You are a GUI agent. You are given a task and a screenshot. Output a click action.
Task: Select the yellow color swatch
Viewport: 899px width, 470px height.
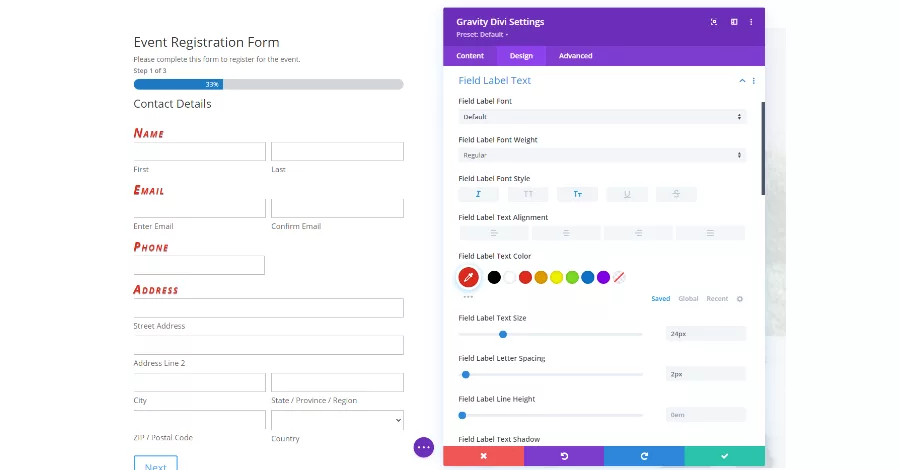[x=557, y=277]
